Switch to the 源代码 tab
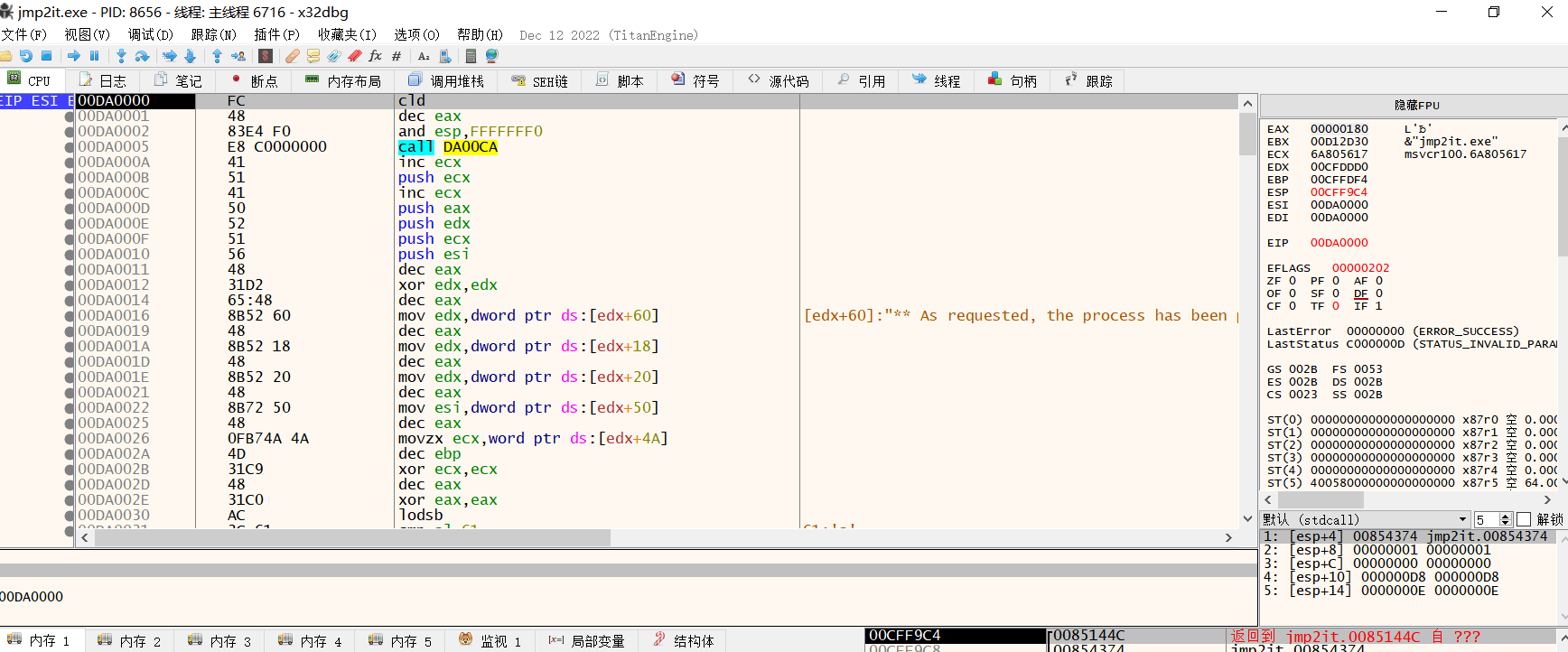This screenshot has height=652, width=1568. pos(779,80)
